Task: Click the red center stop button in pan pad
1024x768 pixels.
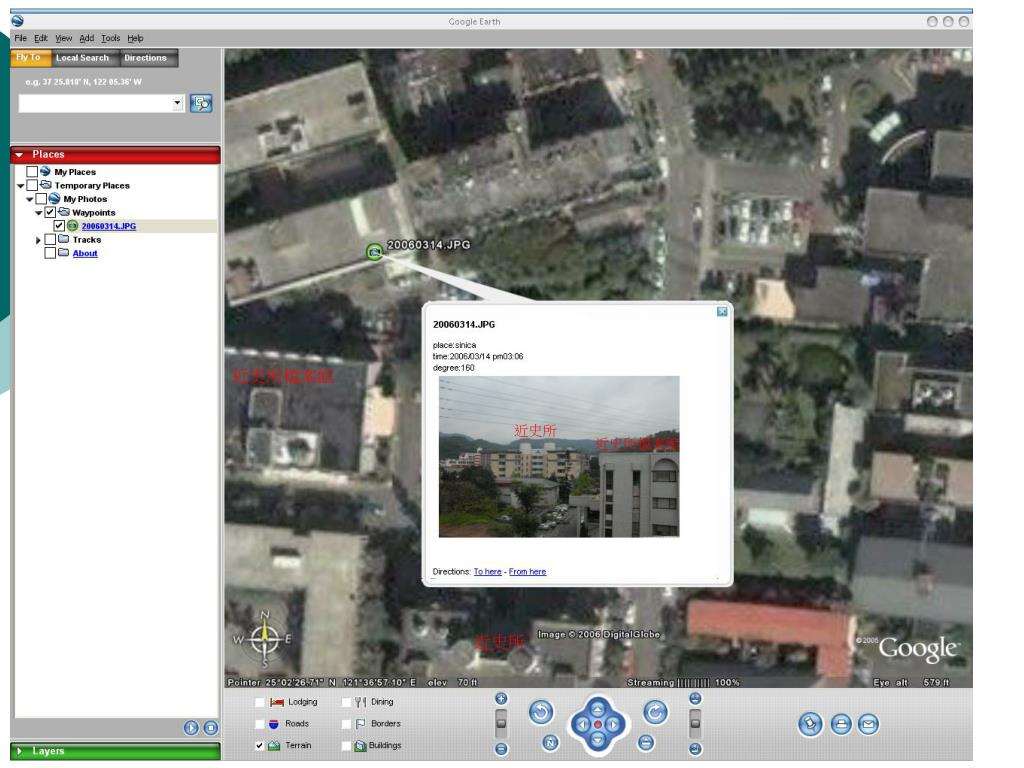Action: point(598,724)
